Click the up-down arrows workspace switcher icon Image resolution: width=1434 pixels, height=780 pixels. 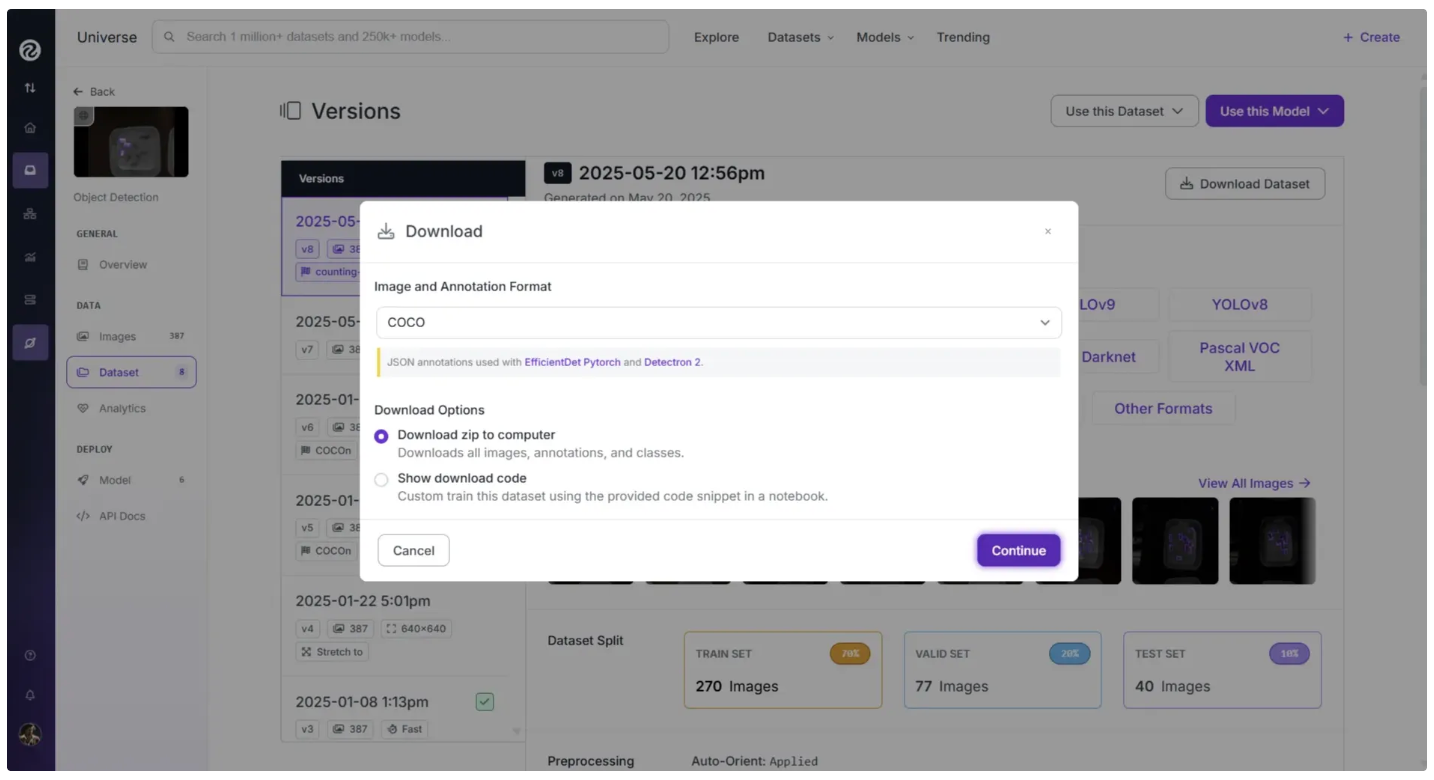click(30, 88)
